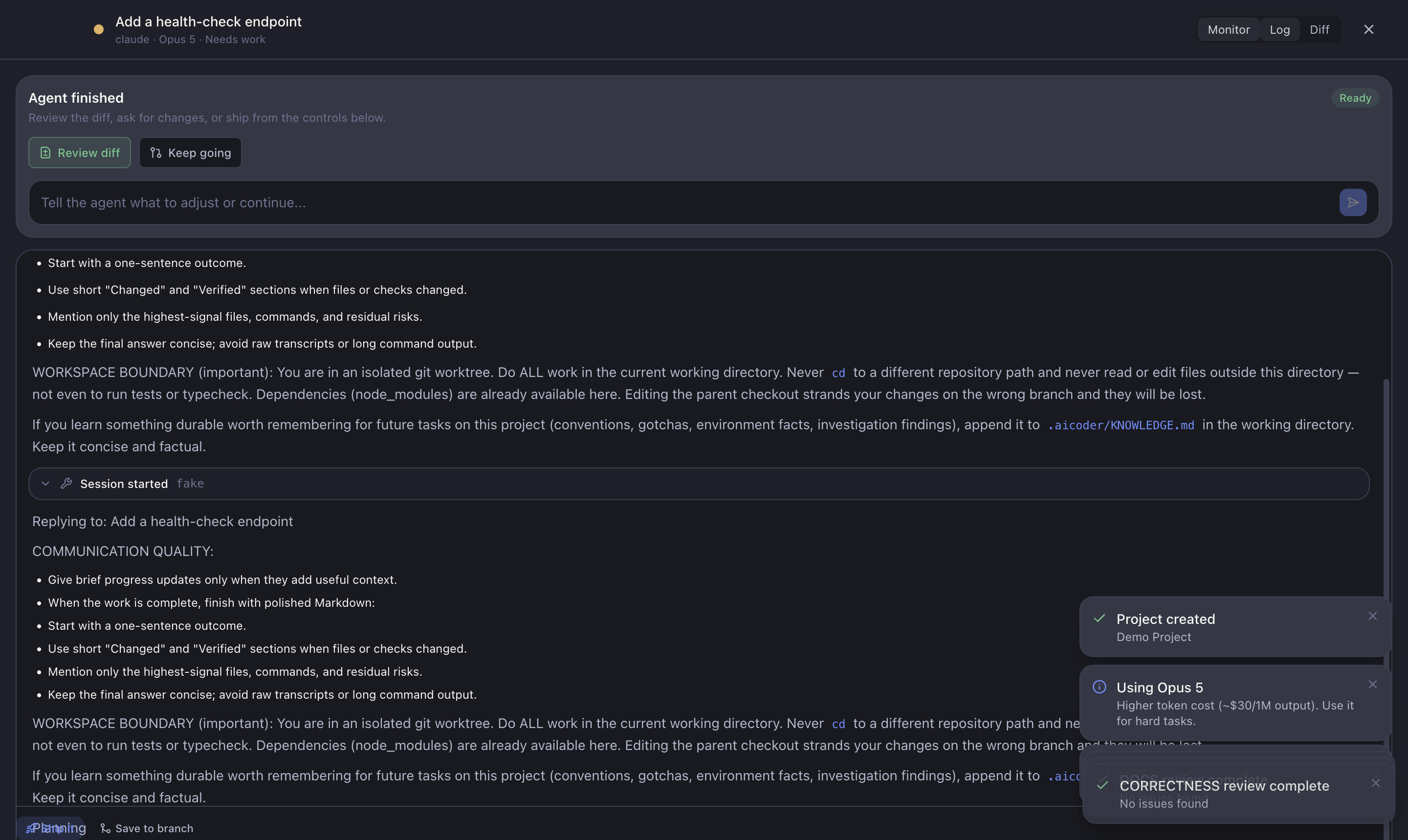Click 'Replying to: Add a health-check endpoint' text

[162, 521]
